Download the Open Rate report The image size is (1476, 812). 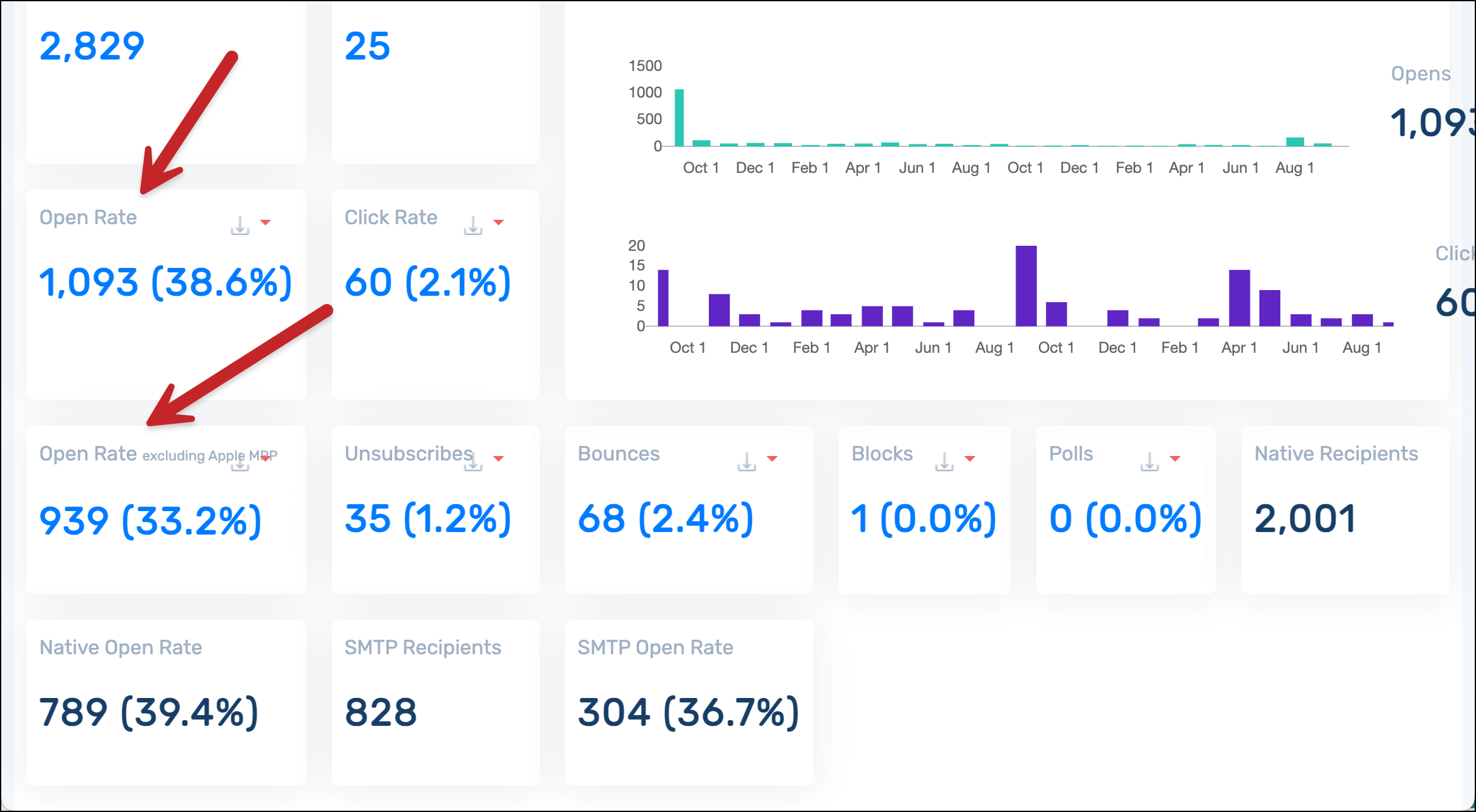(240, 225)
